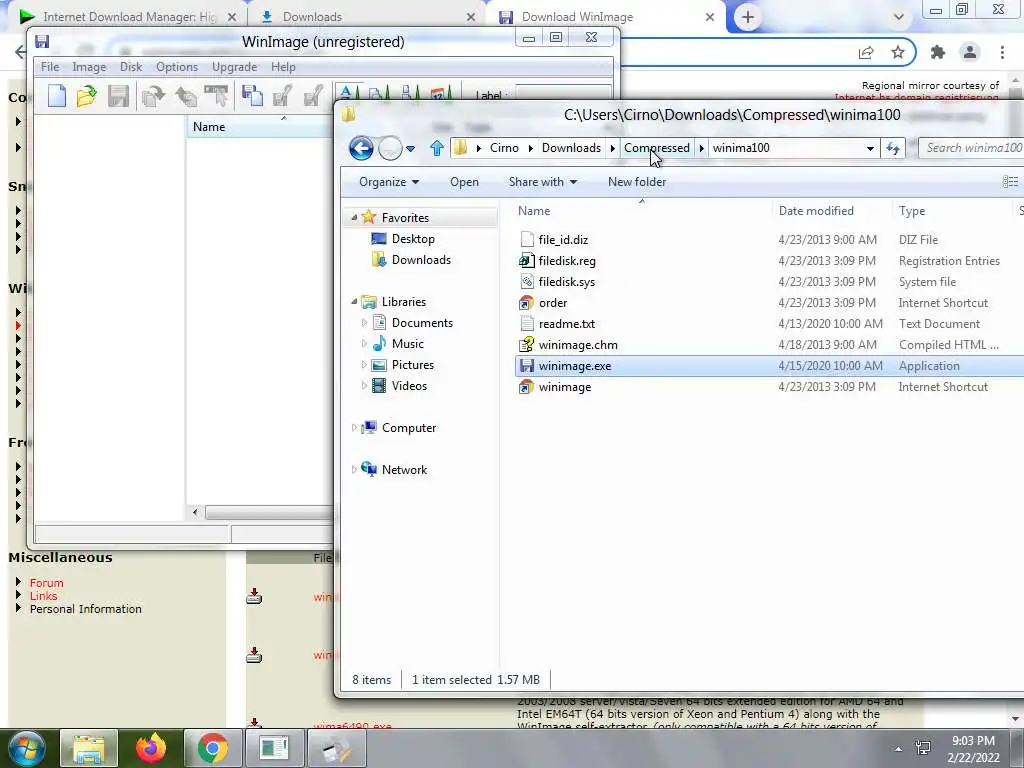This screenshot has width=1024, height=768.
Task: Open Windows Explorer from the taskbar
Action: (89, 748)
